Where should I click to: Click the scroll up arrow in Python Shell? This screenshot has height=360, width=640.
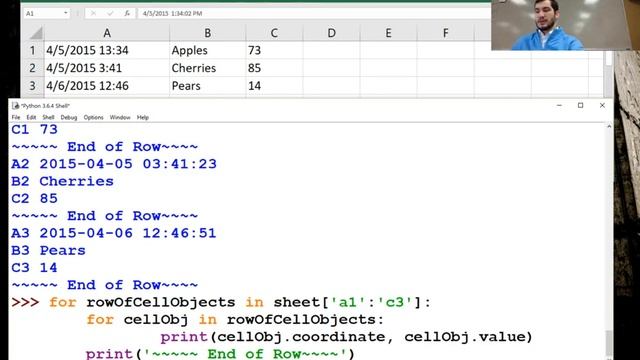click(x=609, y=127)
